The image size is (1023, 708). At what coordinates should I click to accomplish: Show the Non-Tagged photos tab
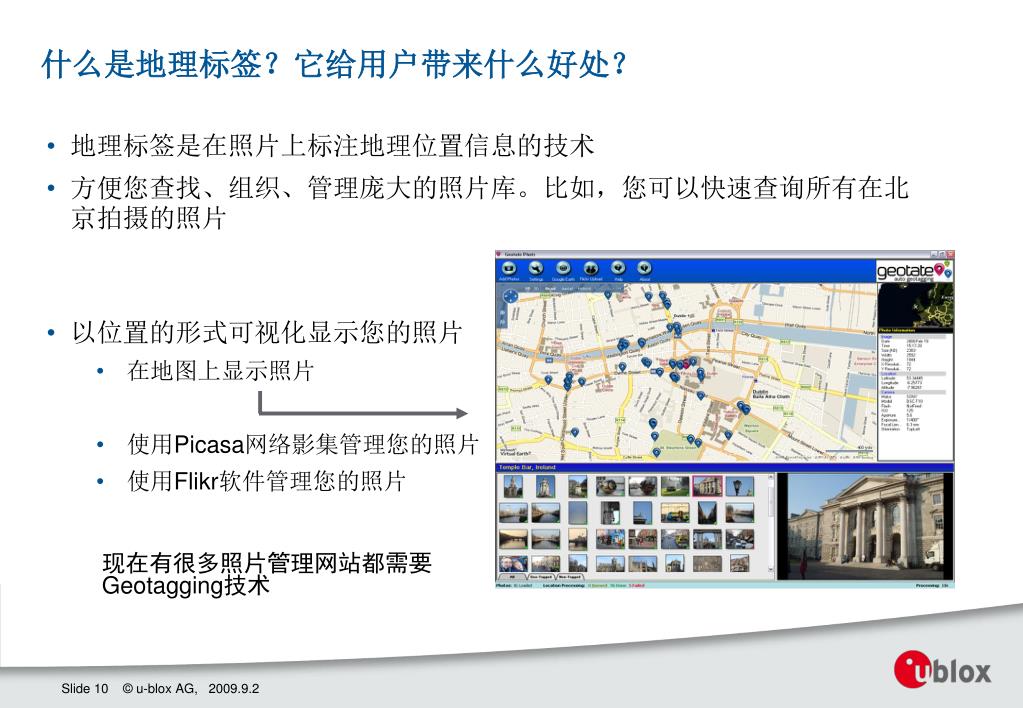pos(570,577)
